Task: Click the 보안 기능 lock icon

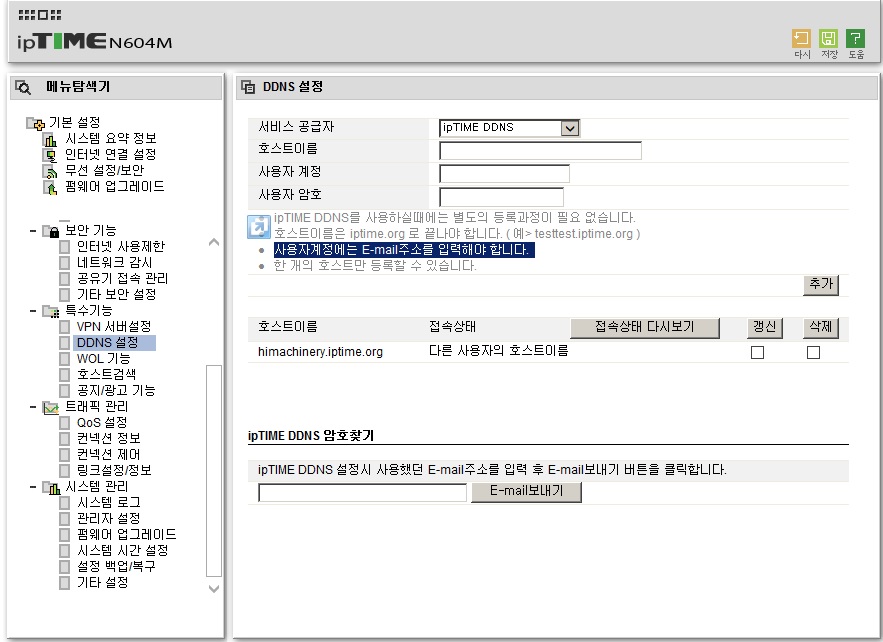Action: 51,231
